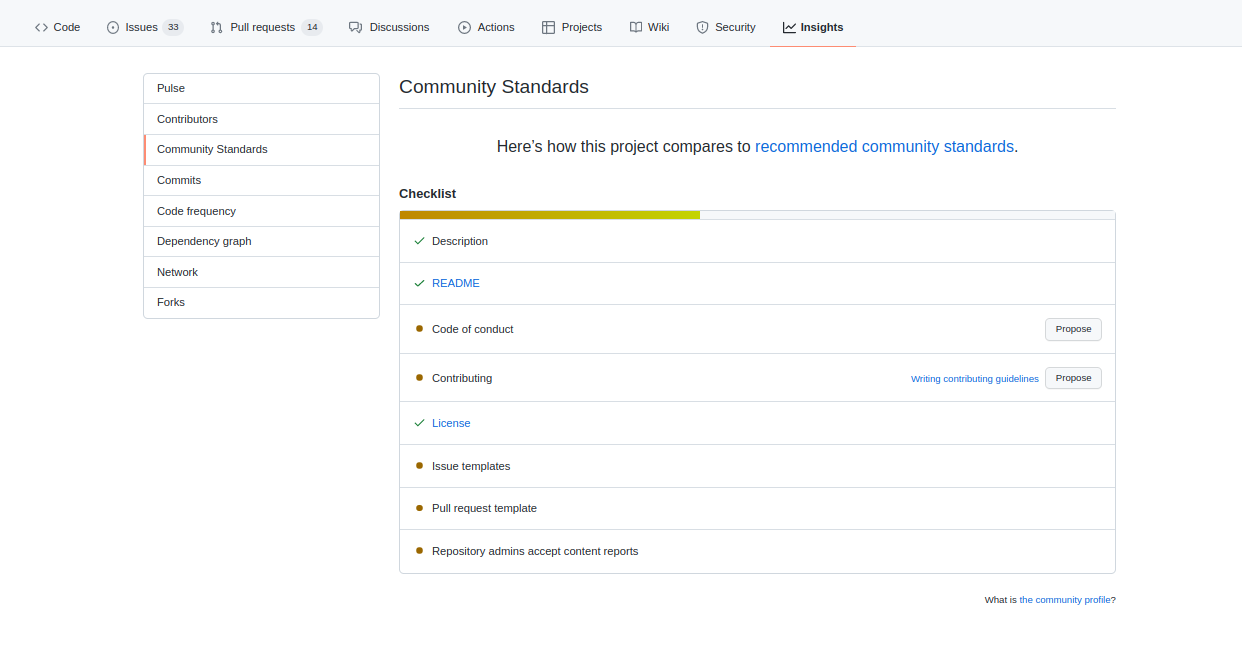Click the Issues circle icon
Image resolution: width=1242 pixels, height=652 pixels.
click(x=113, y=27)
